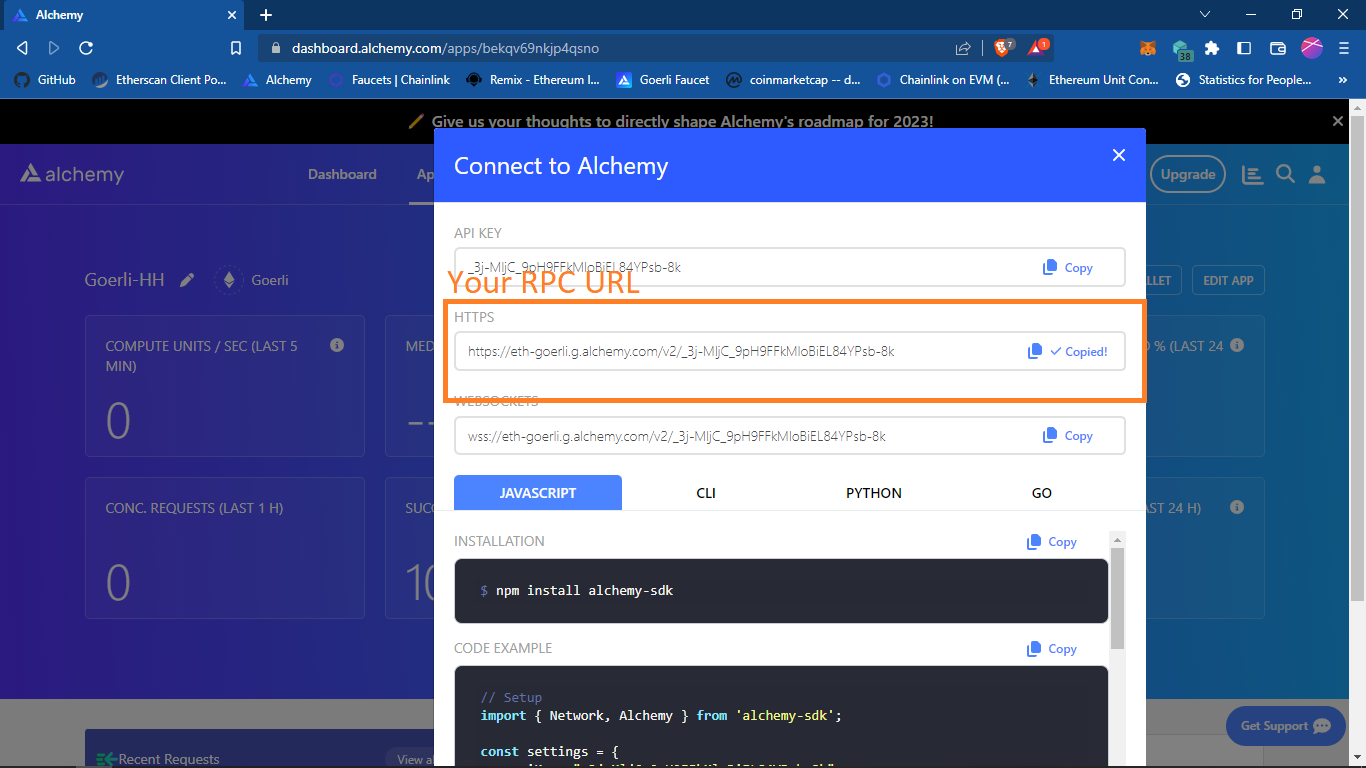This screenshot has width=1366, height=768.
Task: Click the WEBSOCKETS URL field
Action: click(x=790, y=436)
